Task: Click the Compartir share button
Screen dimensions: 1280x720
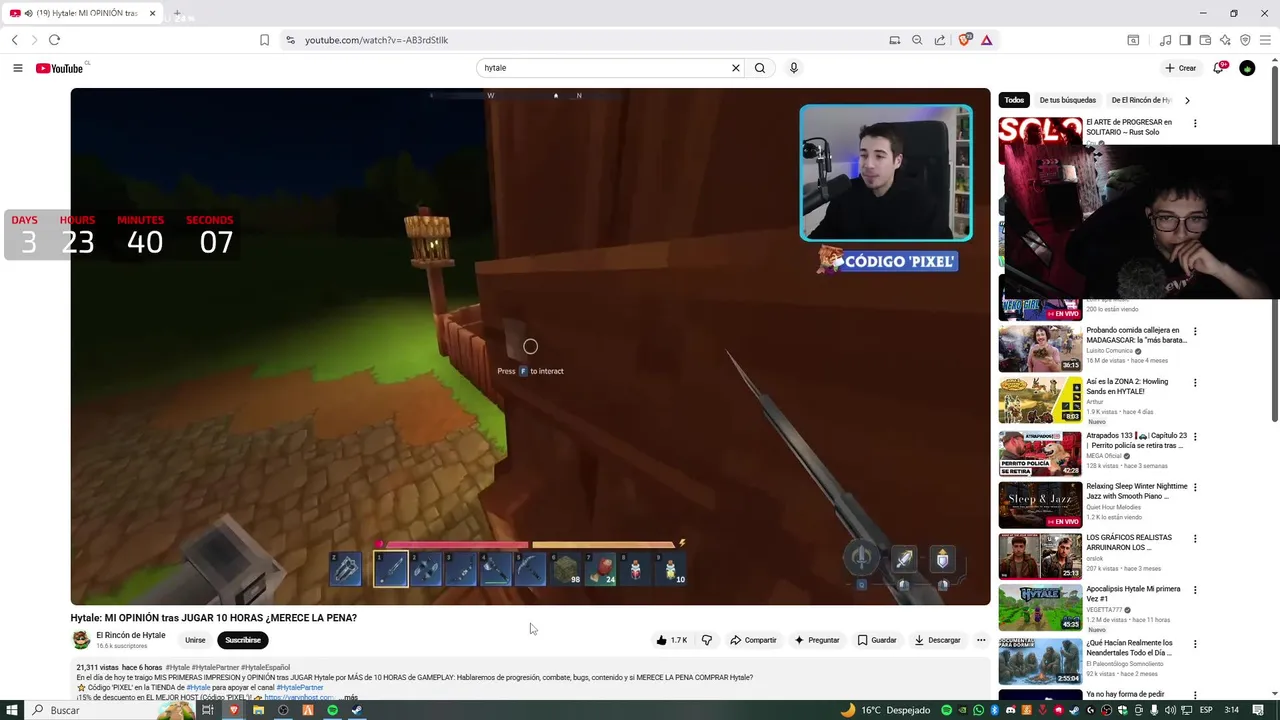Action: (753, 640)
